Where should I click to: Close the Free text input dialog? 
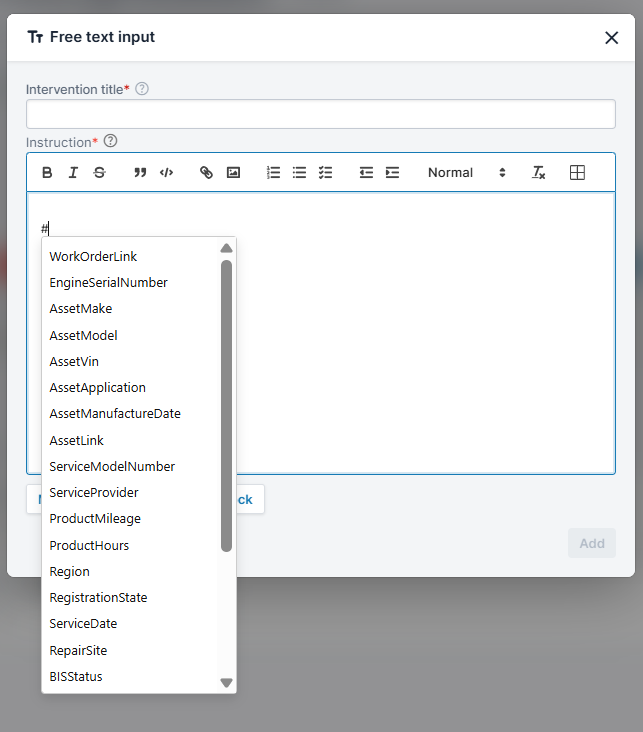click(x=611, y=38)
